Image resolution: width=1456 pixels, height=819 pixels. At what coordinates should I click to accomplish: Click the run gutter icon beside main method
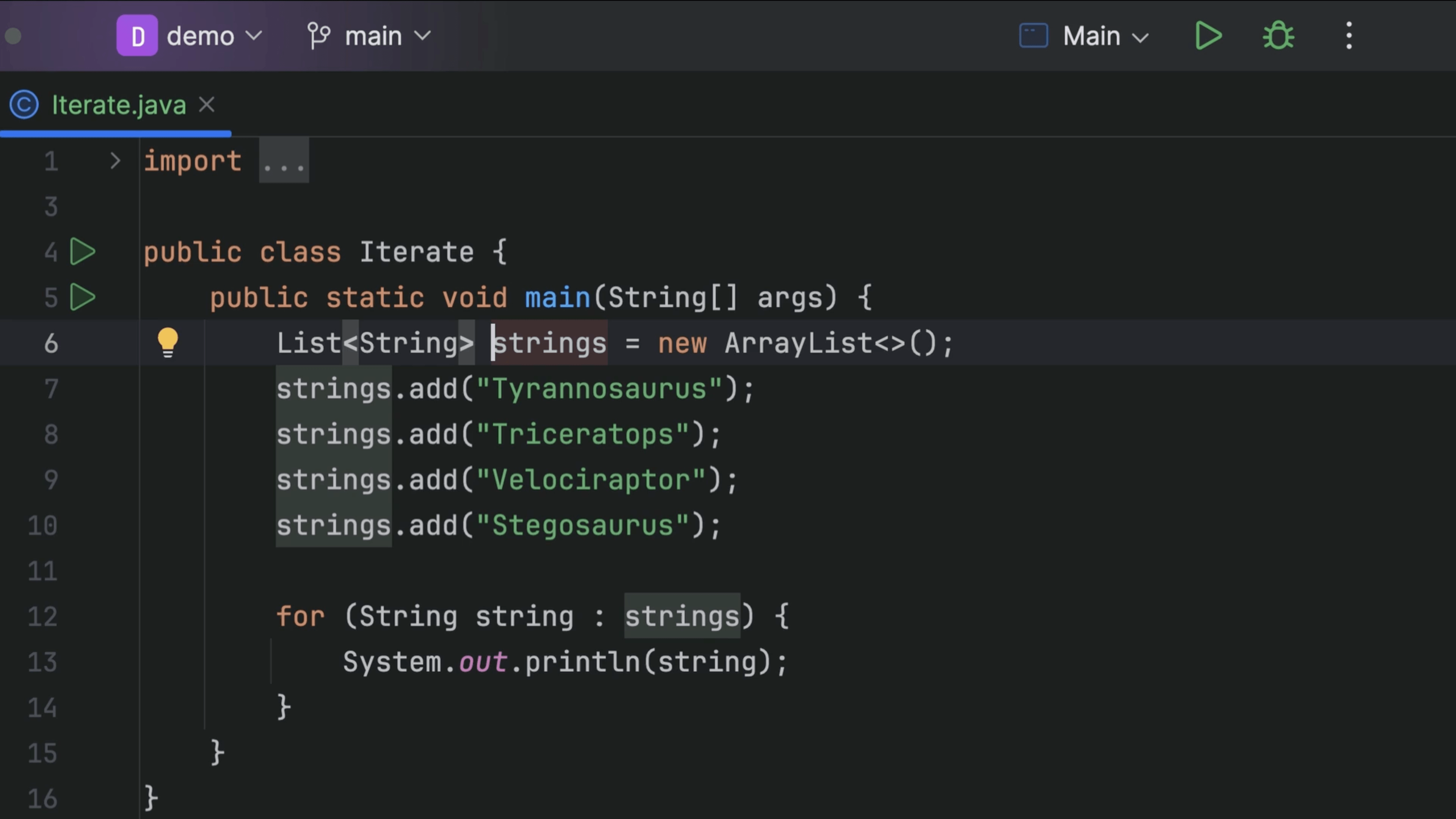click(83, 297)
